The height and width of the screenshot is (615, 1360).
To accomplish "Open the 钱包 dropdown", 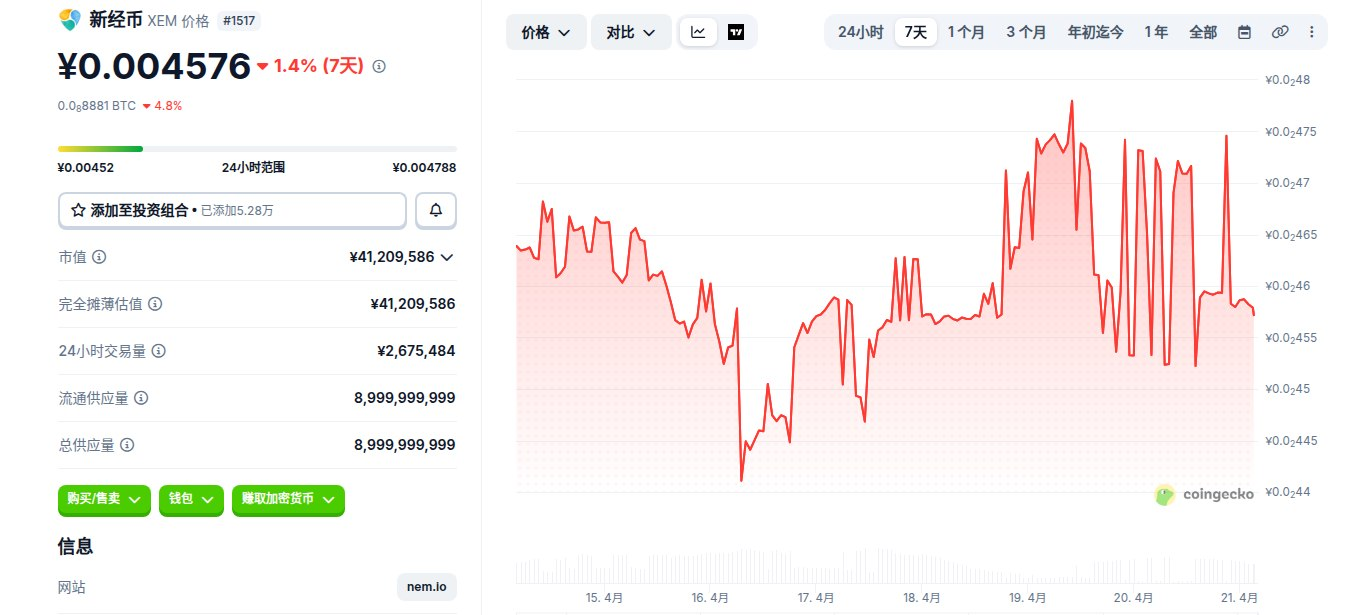I will 191,500.
